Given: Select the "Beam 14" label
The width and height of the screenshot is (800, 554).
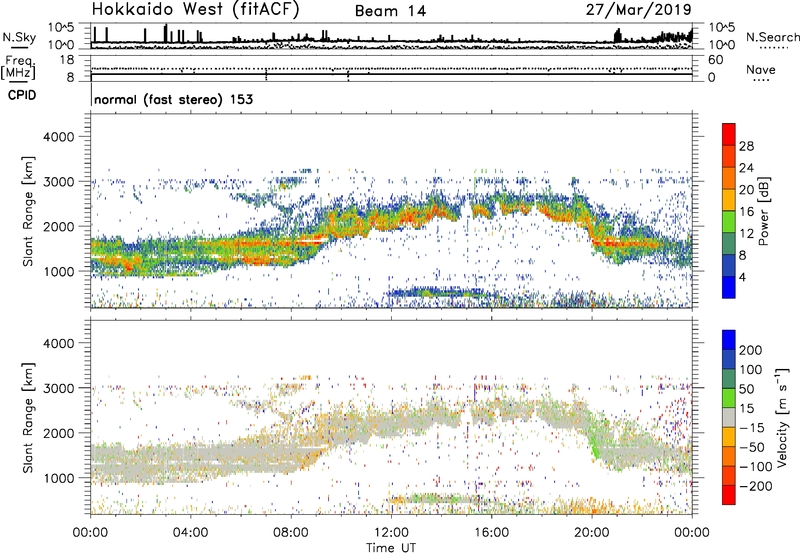Looking at the screenshot, I should 390,11.
